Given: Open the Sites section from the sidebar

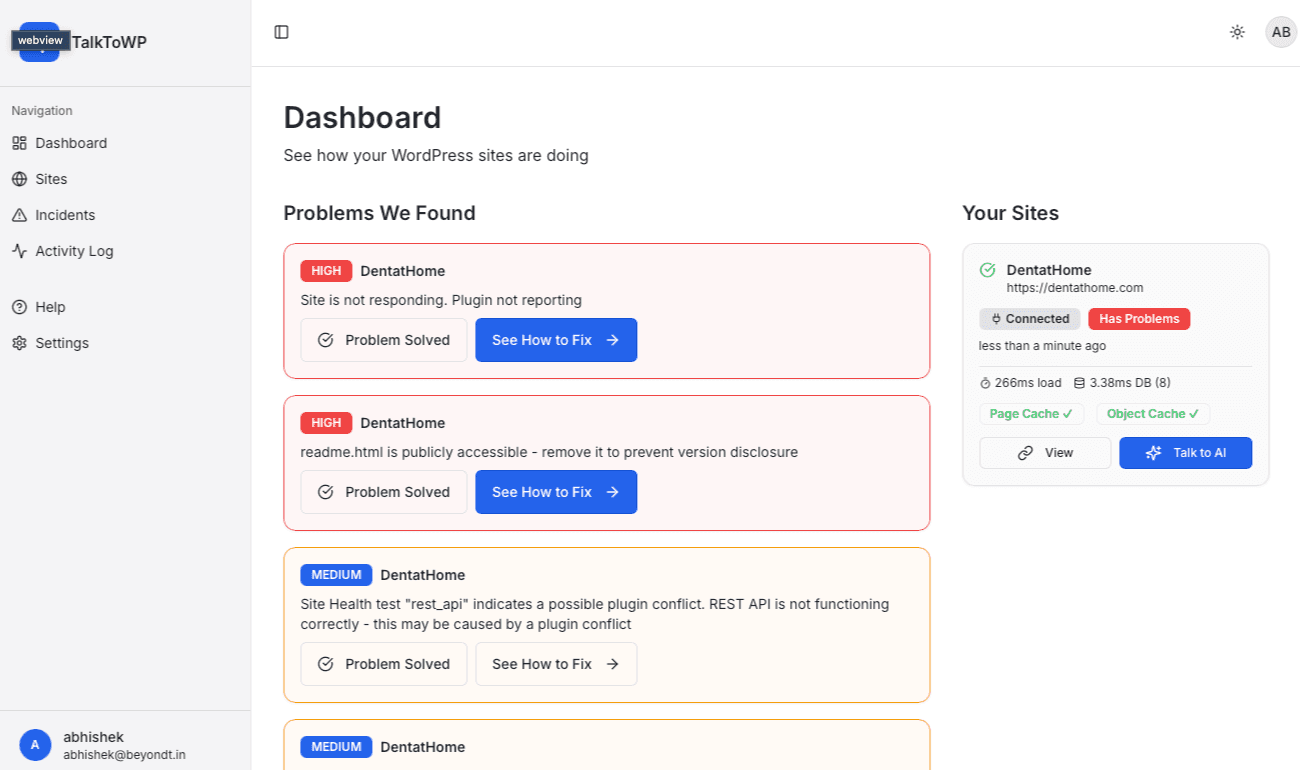Looking at the screenshot, I should pos(52,178).
